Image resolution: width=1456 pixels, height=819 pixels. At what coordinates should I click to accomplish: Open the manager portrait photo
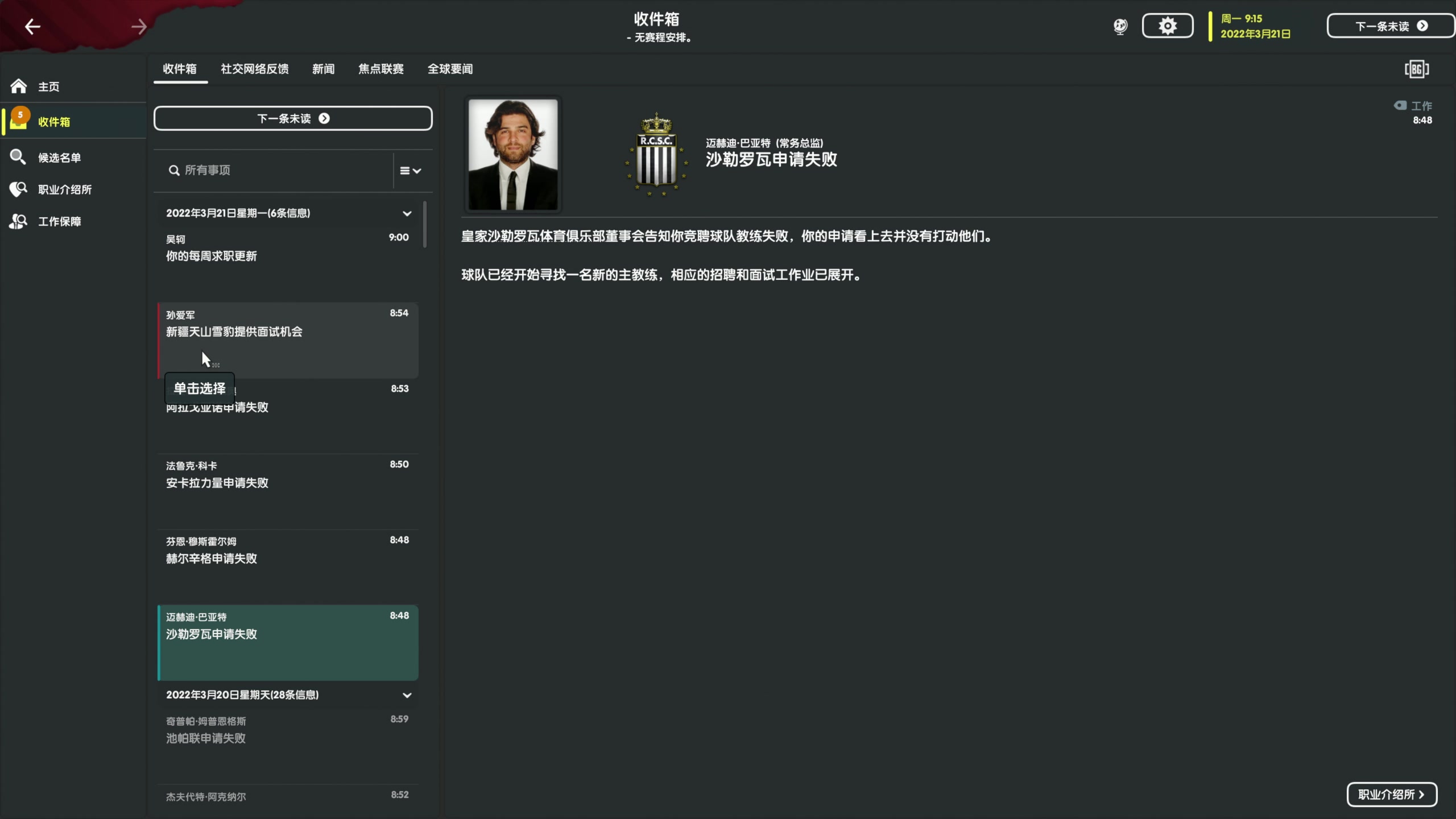(x=513, y=155)
